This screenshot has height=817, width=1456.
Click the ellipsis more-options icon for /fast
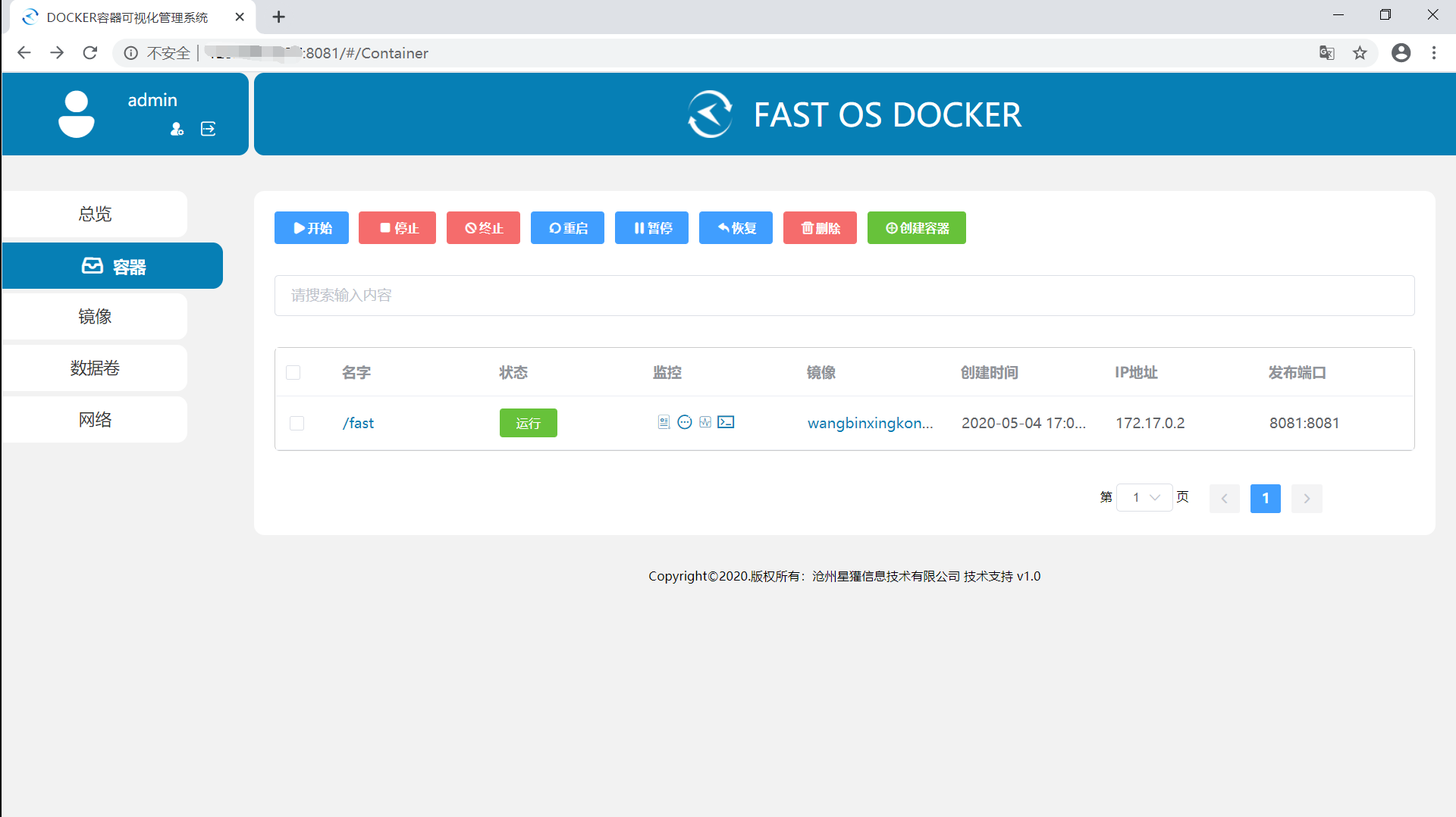(x=685, y=422)
